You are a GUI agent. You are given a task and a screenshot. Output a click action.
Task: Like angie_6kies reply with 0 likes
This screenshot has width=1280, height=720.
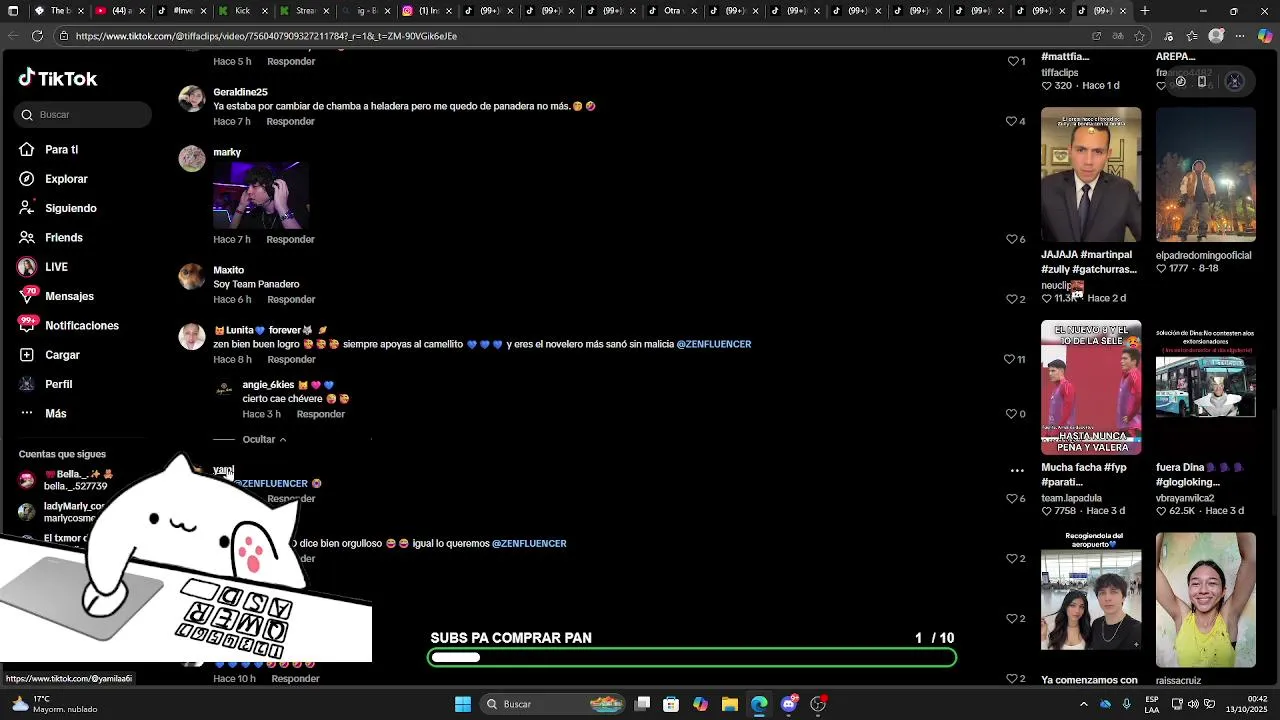coord(1010,414)
